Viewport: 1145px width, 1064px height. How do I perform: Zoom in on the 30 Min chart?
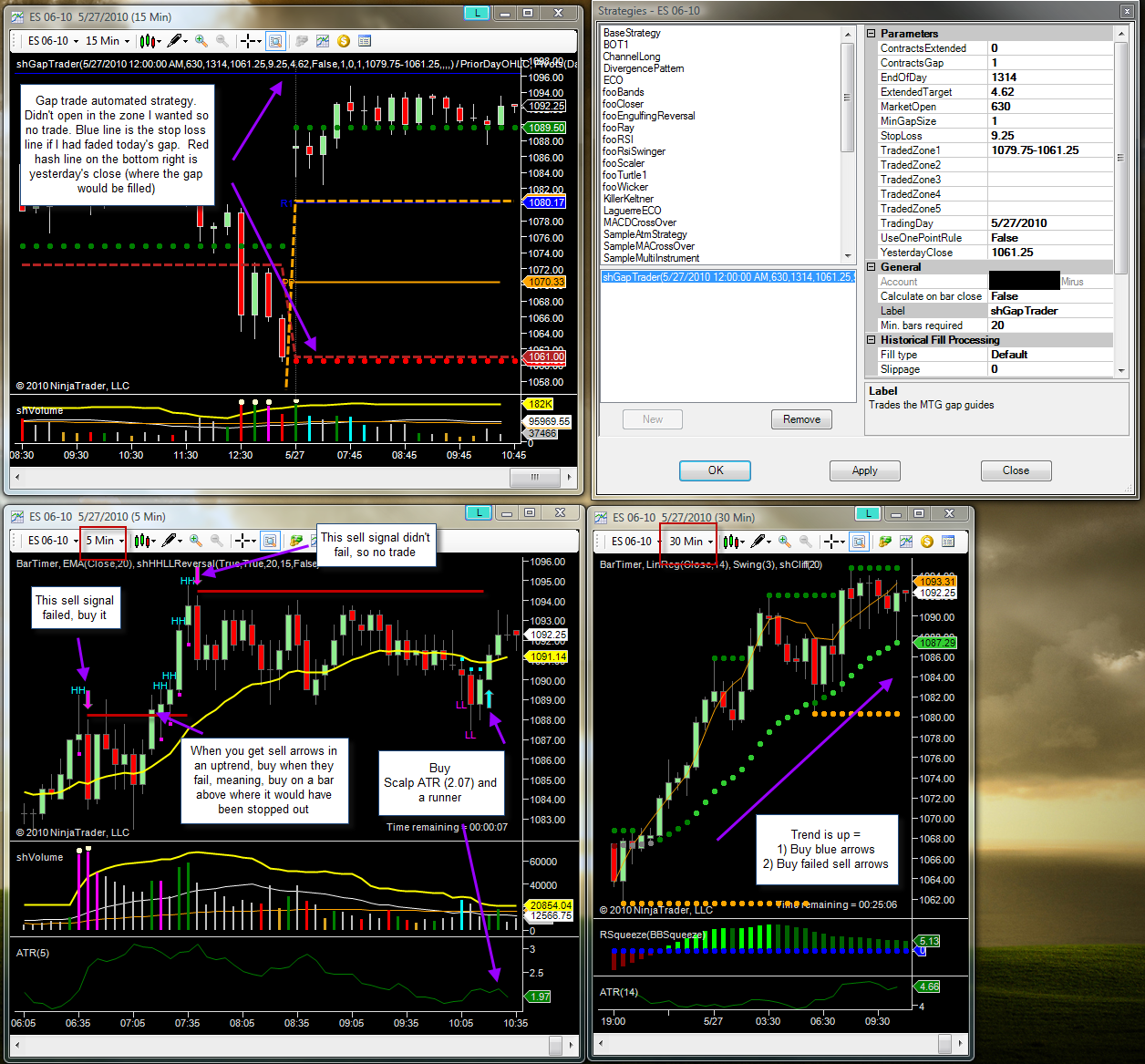coord(785,542)
